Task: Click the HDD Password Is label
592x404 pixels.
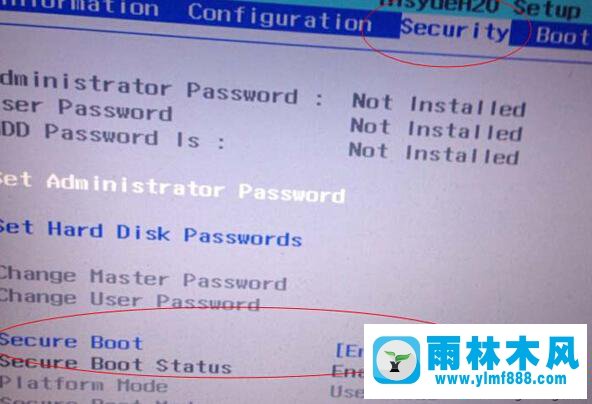Action: pos(113,136)
